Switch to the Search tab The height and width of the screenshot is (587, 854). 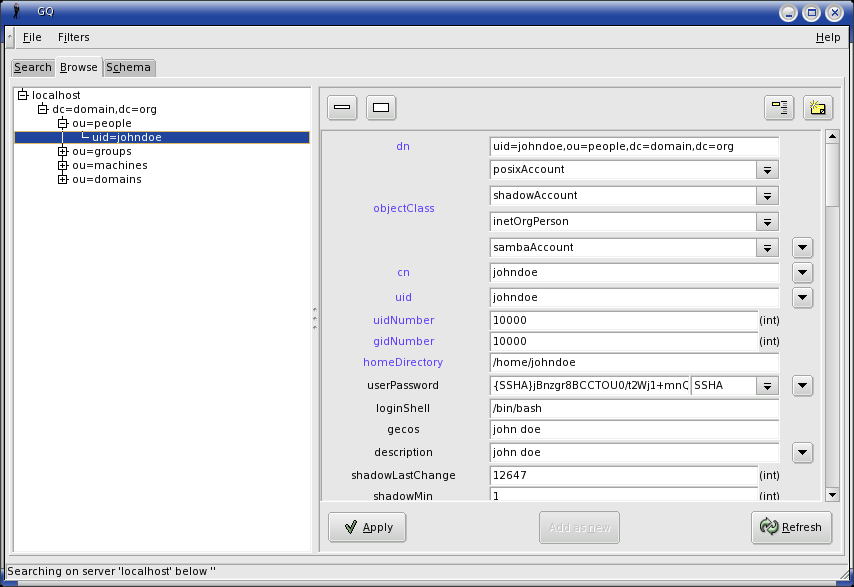33,68
